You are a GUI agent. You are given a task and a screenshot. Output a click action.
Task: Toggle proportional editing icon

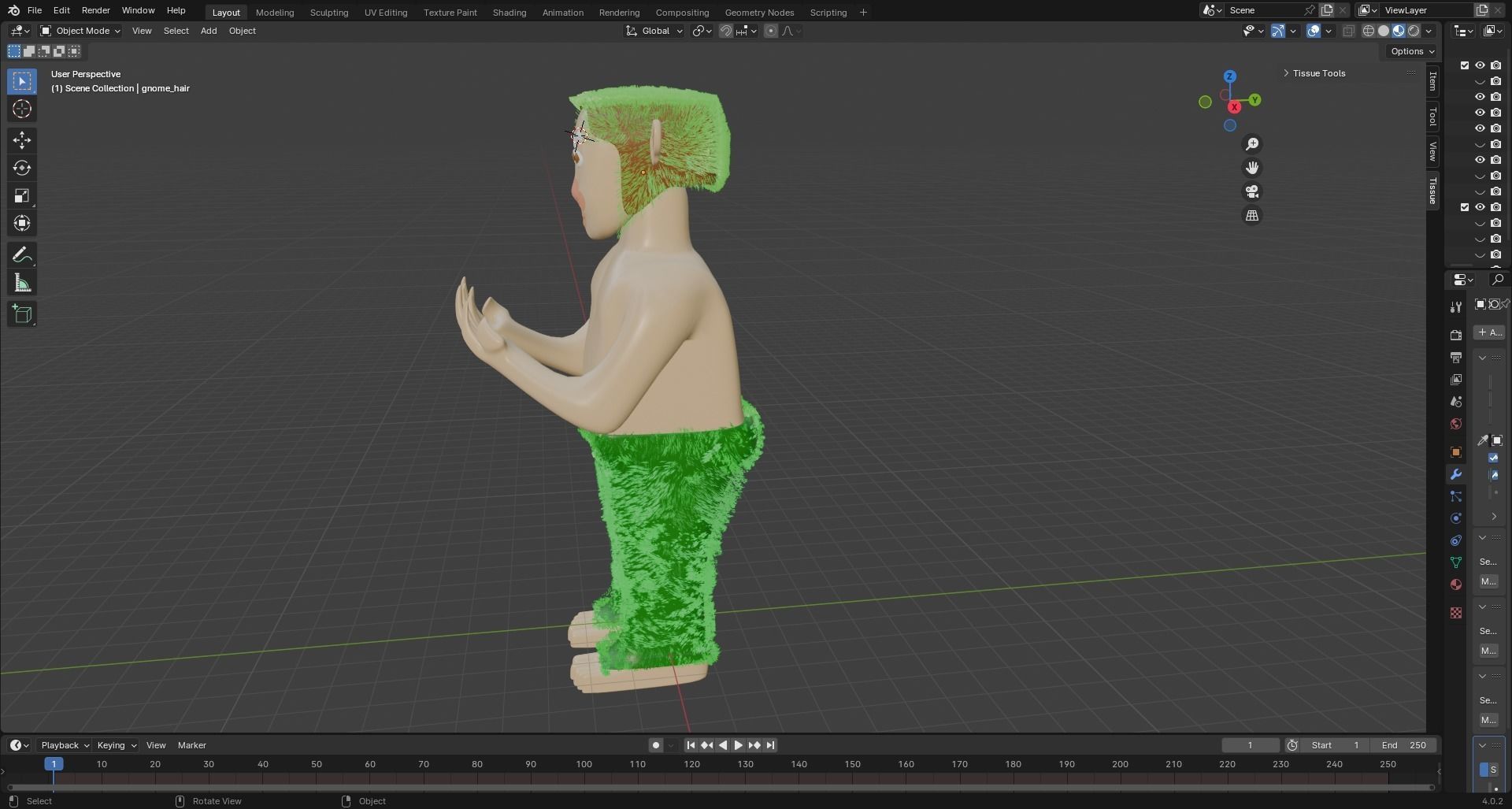771,31
